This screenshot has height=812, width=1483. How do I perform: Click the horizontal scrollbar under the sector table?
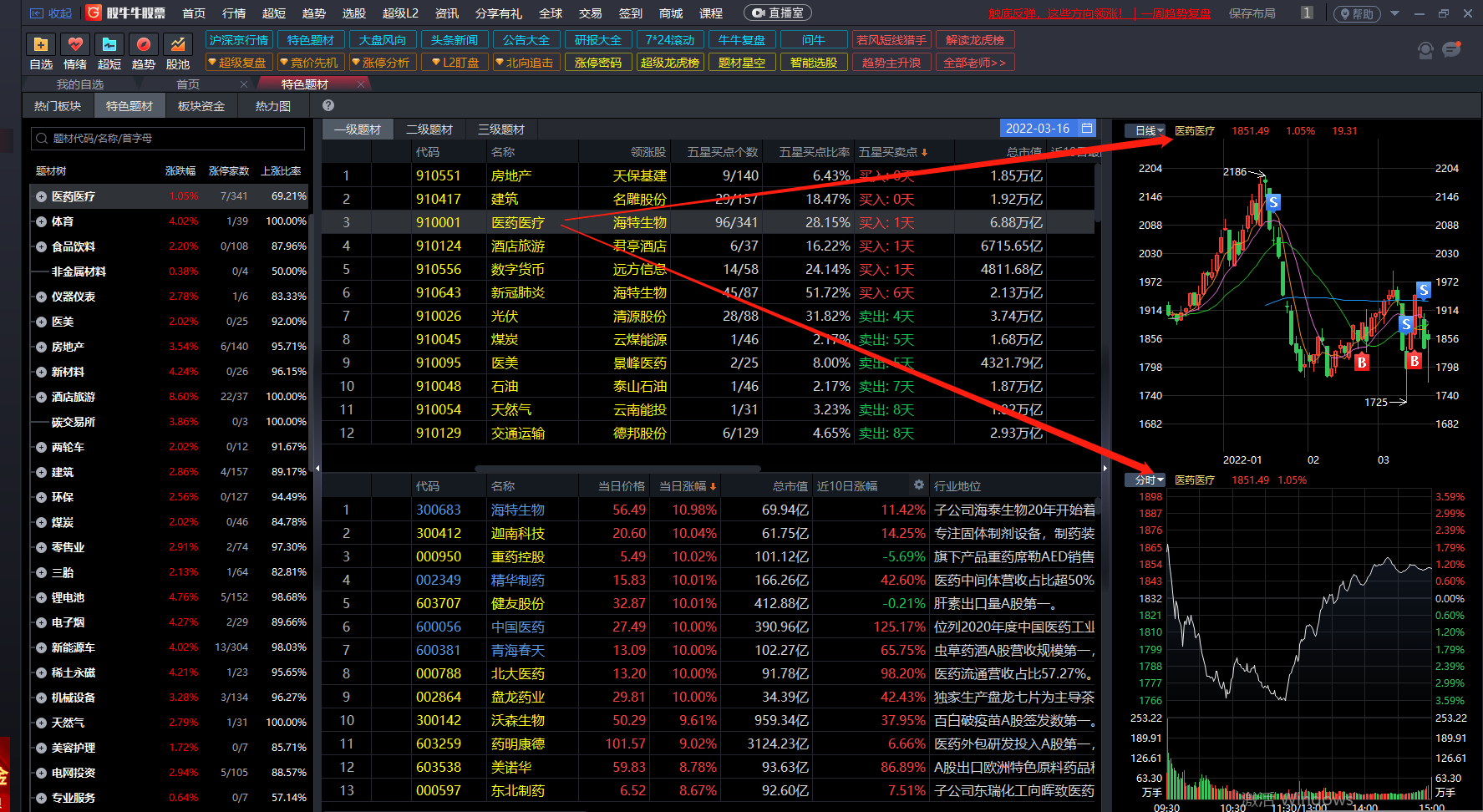[x=617, y=469]
